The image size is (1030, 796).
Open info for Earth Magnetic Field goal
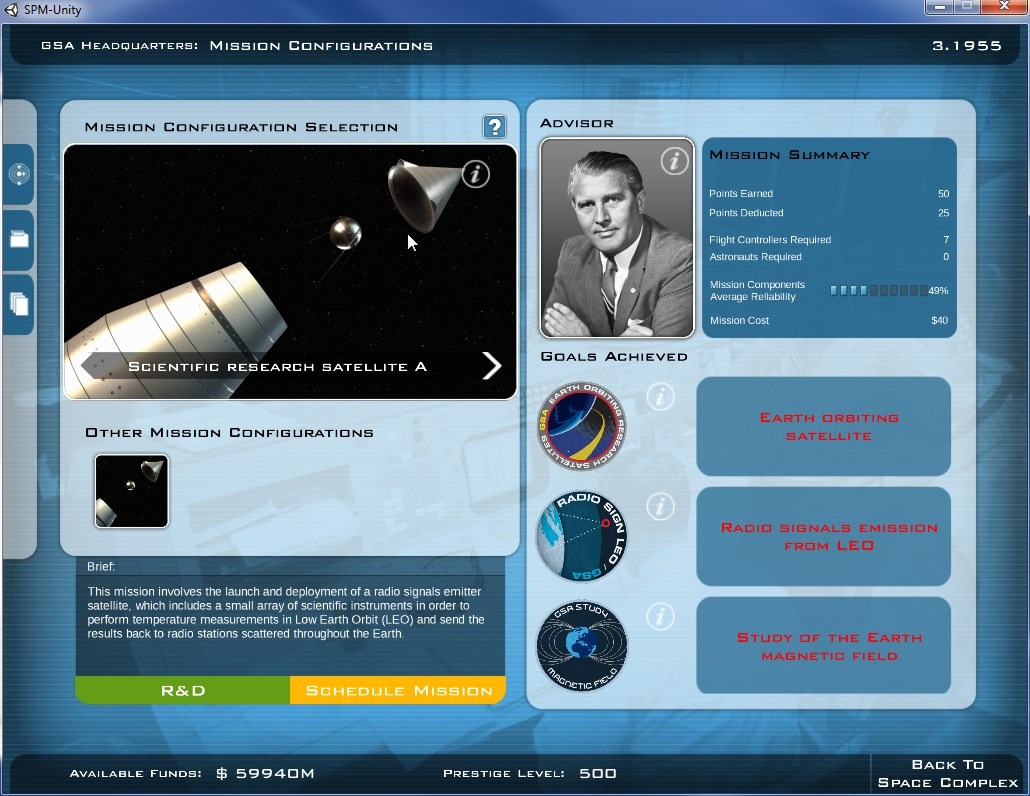[660, 617]
